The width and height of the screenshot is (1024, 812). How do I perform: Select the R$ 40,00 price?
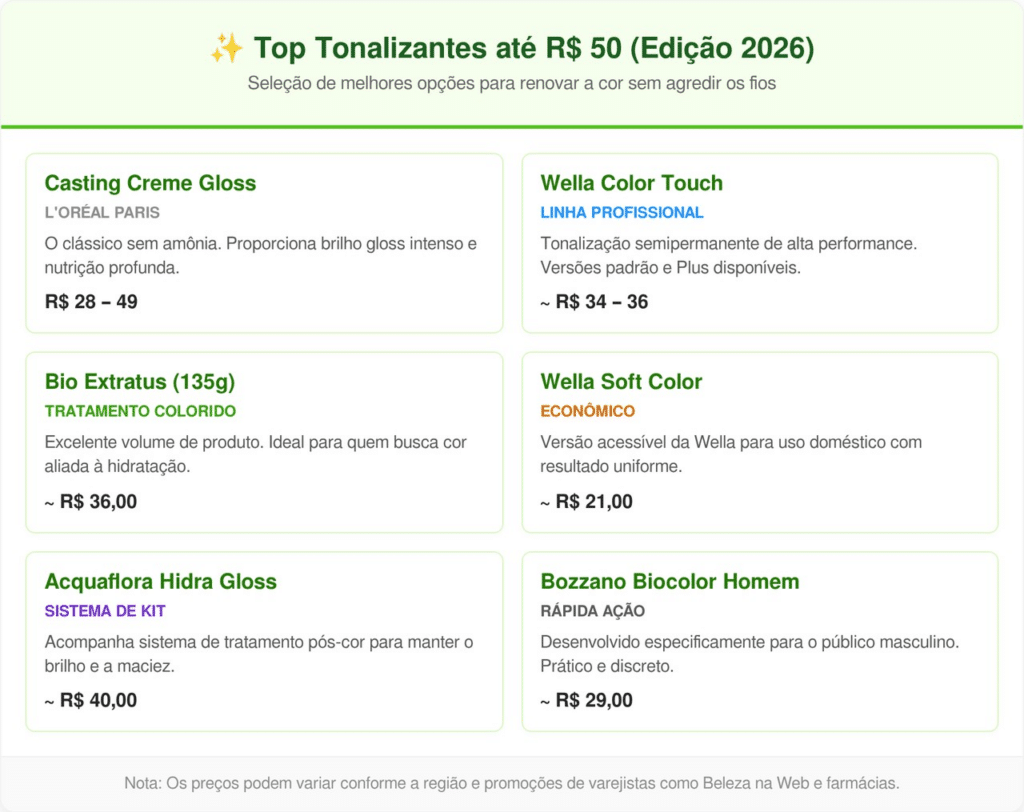(x=98, y=700)
